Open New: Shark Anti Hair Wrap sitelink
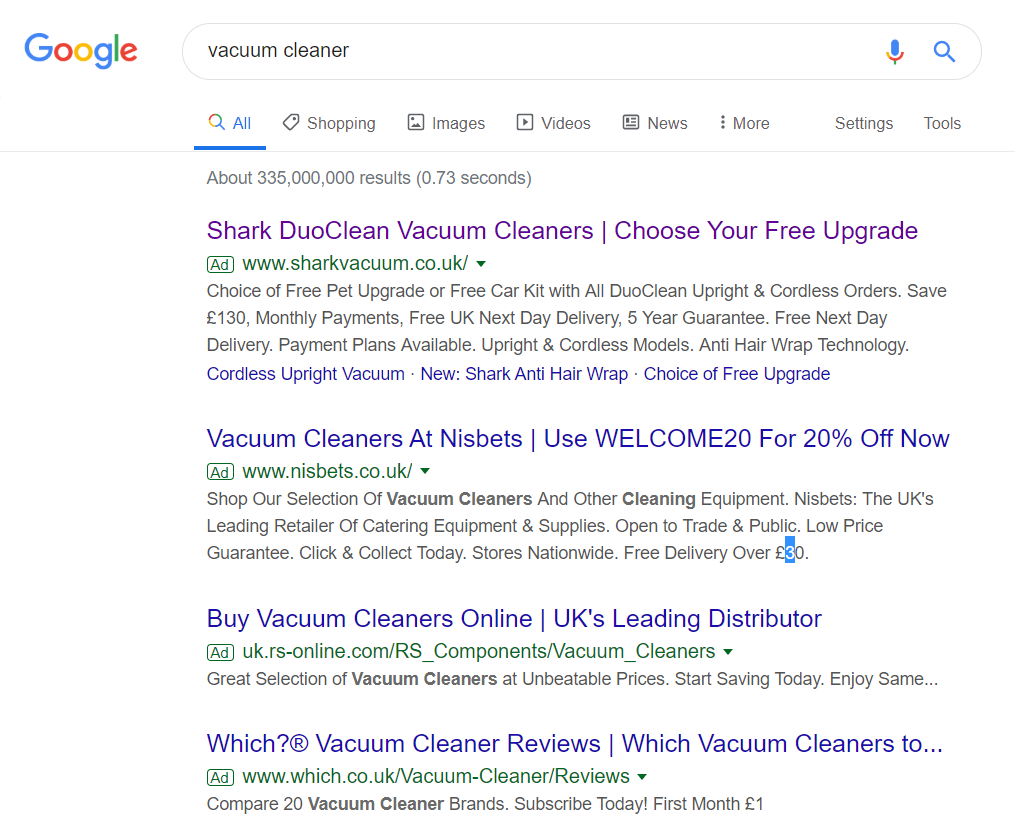Screen dimensions: 1015x831 [x=524, y=374]
